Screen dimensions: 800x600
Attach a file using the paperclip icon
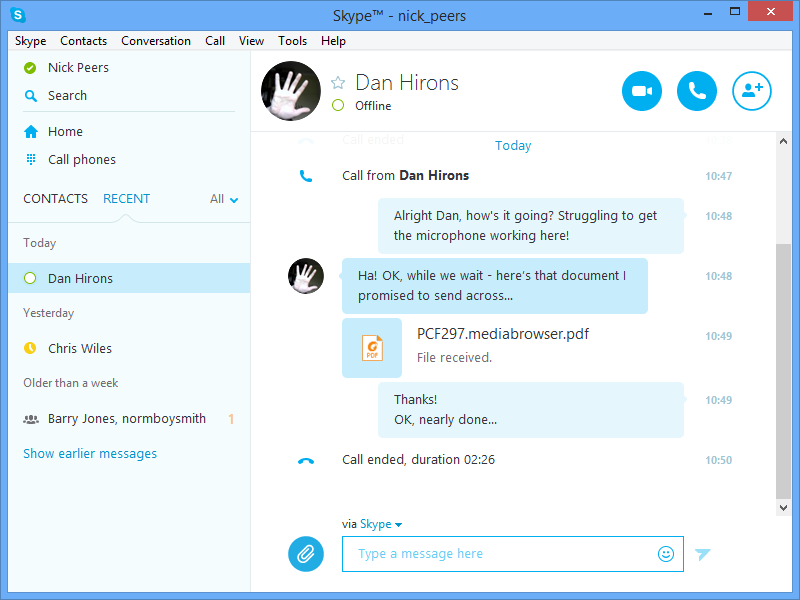pos(306,554)
